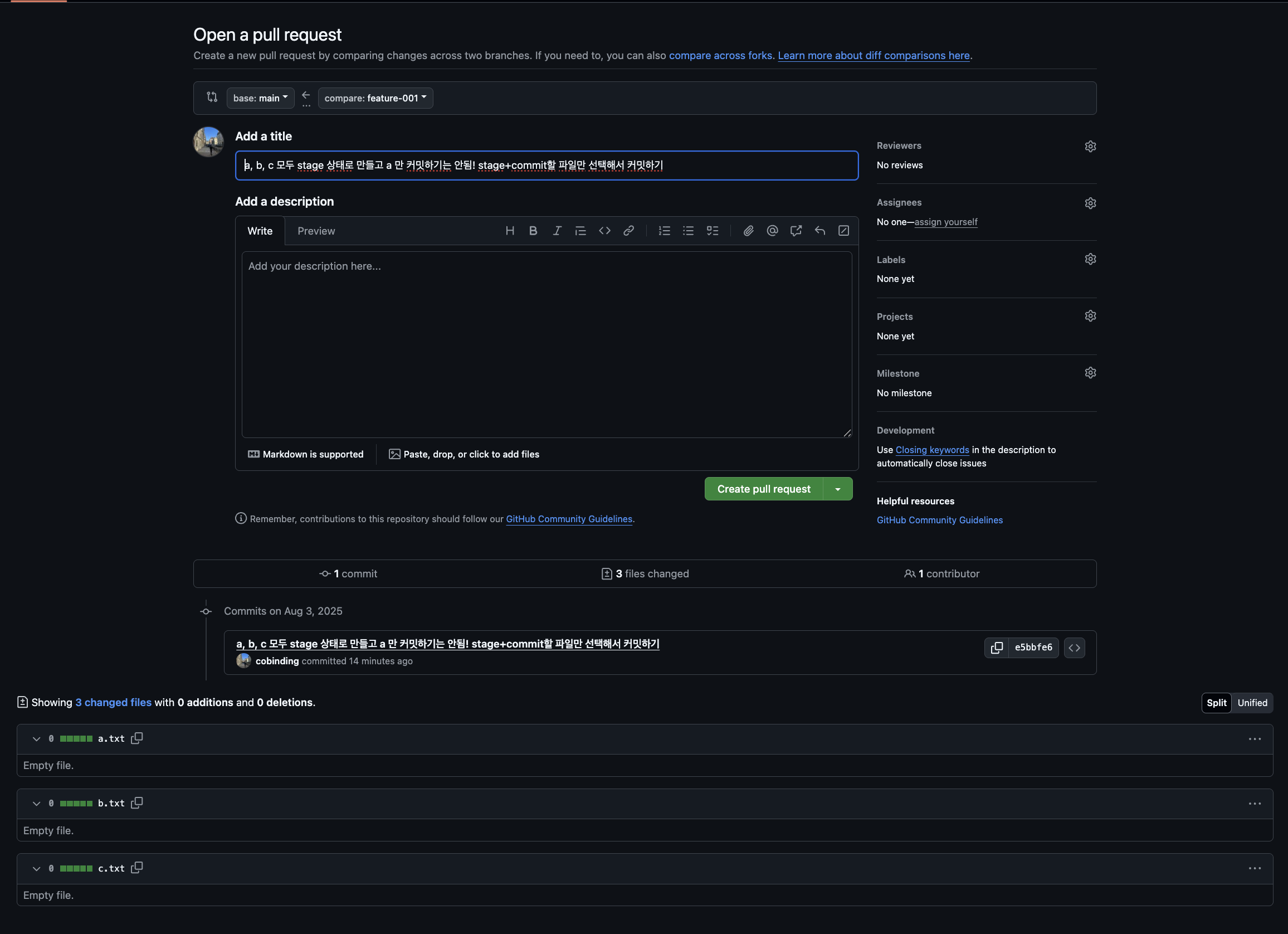Open the 3 files changed tab
1288x934 pixels.
click(x=645, y=574)
